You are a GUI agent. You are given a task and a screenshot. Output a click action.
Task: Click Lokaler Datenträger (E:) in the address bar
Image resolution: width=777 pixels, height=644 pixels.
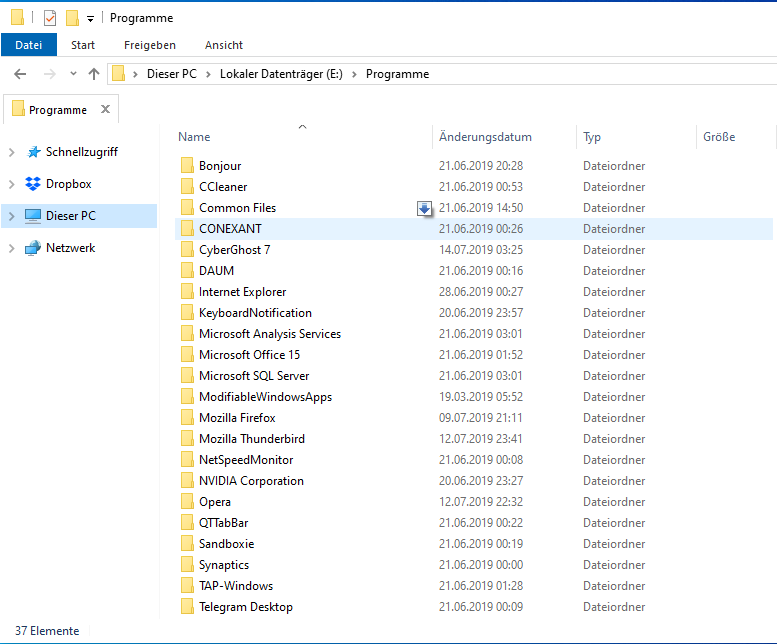pyautogui.click(x=281, y=74)
